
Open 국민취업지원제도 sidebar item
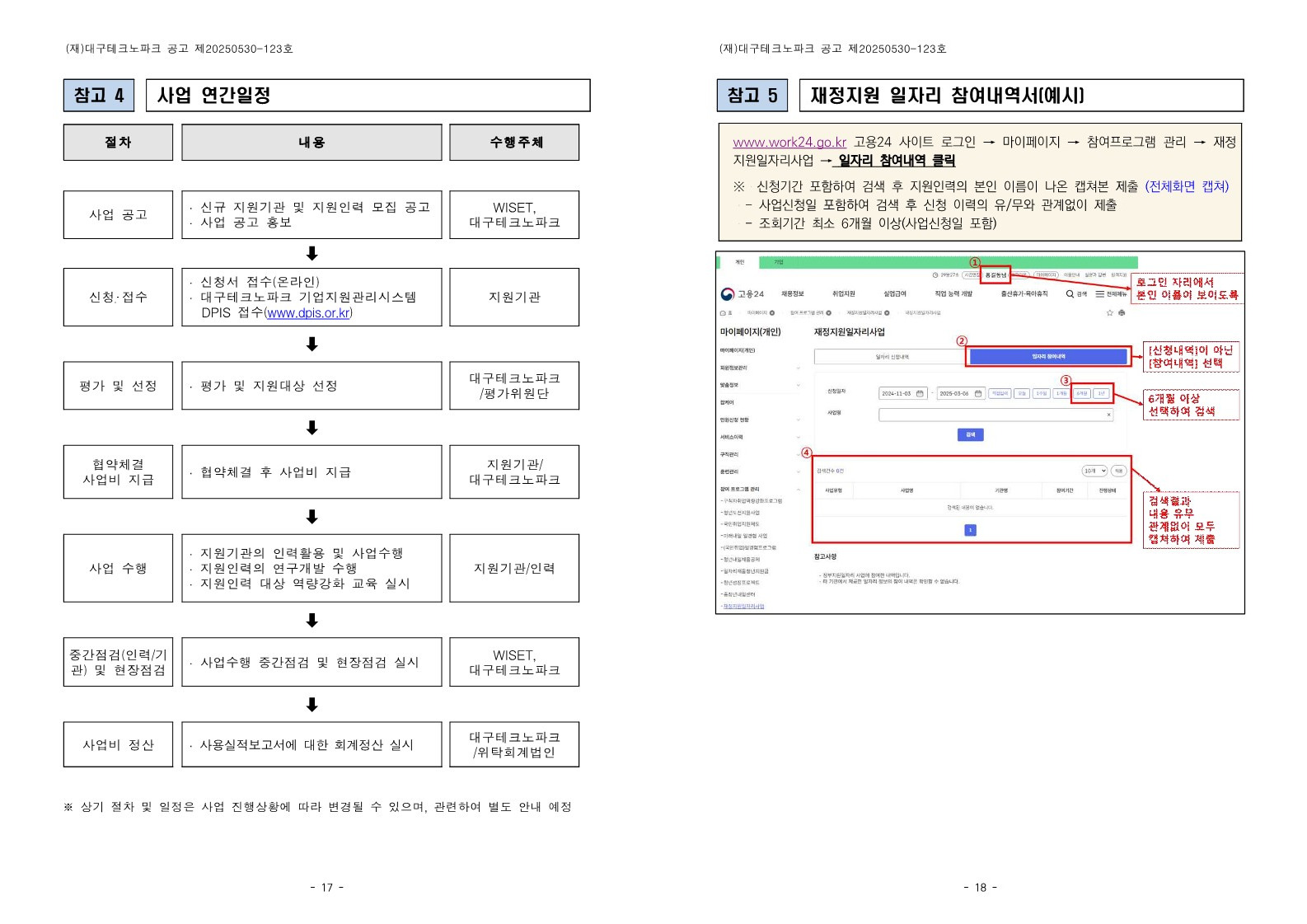click(x=741, y=524)
